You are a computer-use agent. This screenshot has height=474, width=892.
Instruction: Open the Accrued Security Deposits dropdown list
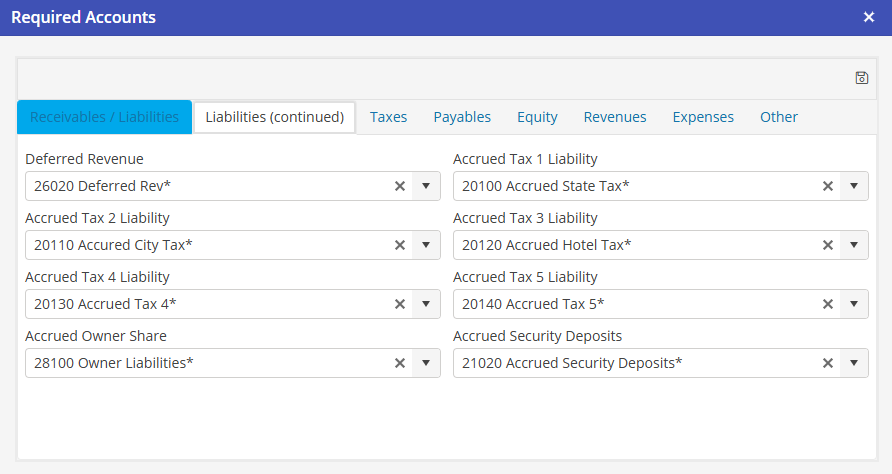853,363
